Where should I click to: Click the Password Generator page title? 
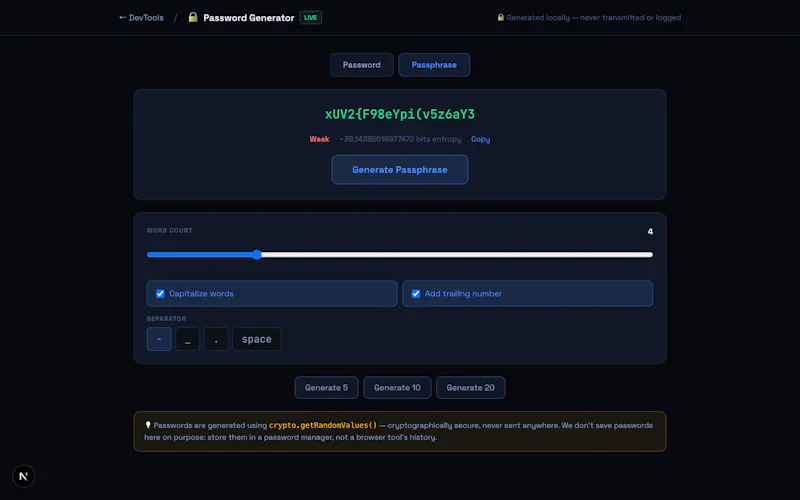[x=248, y=18]
